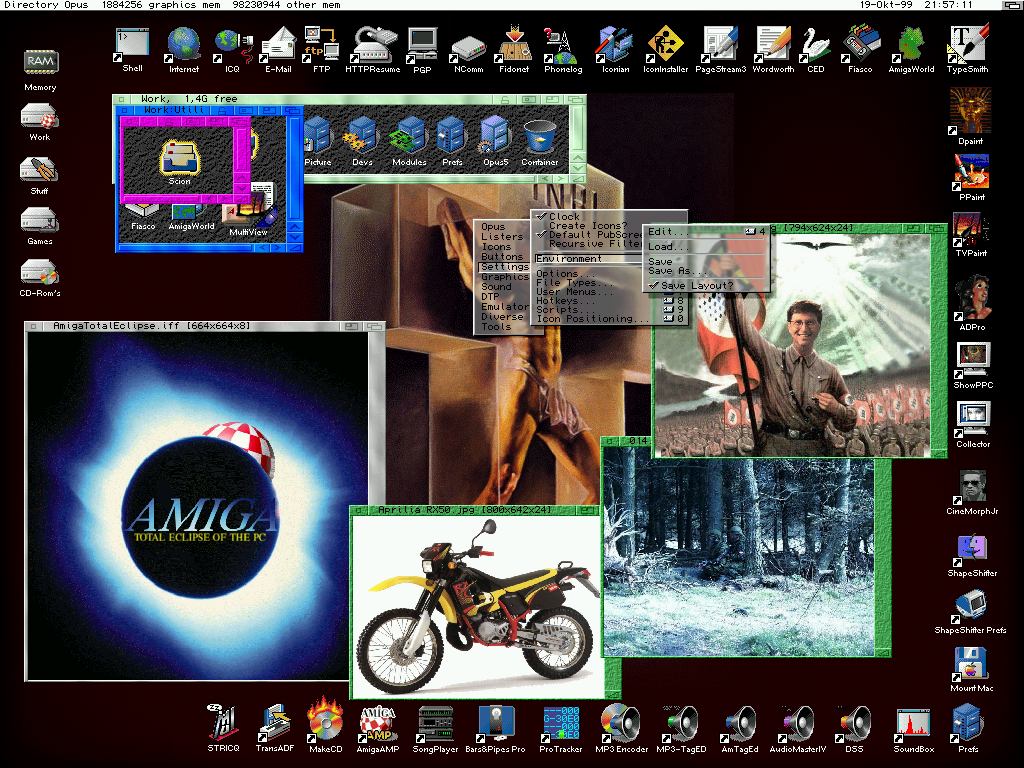Select Graphics in the Opus menu list
The width and height of the screenshot is (1024, 768).
pyautogui.click(x=504, y=277)
